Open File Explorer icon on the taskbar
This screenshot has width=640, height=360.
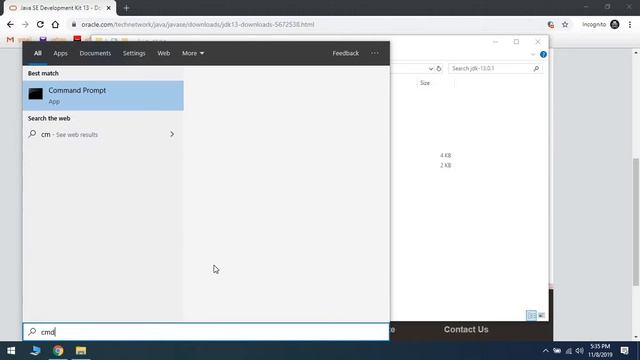click(x=81, y=351)
